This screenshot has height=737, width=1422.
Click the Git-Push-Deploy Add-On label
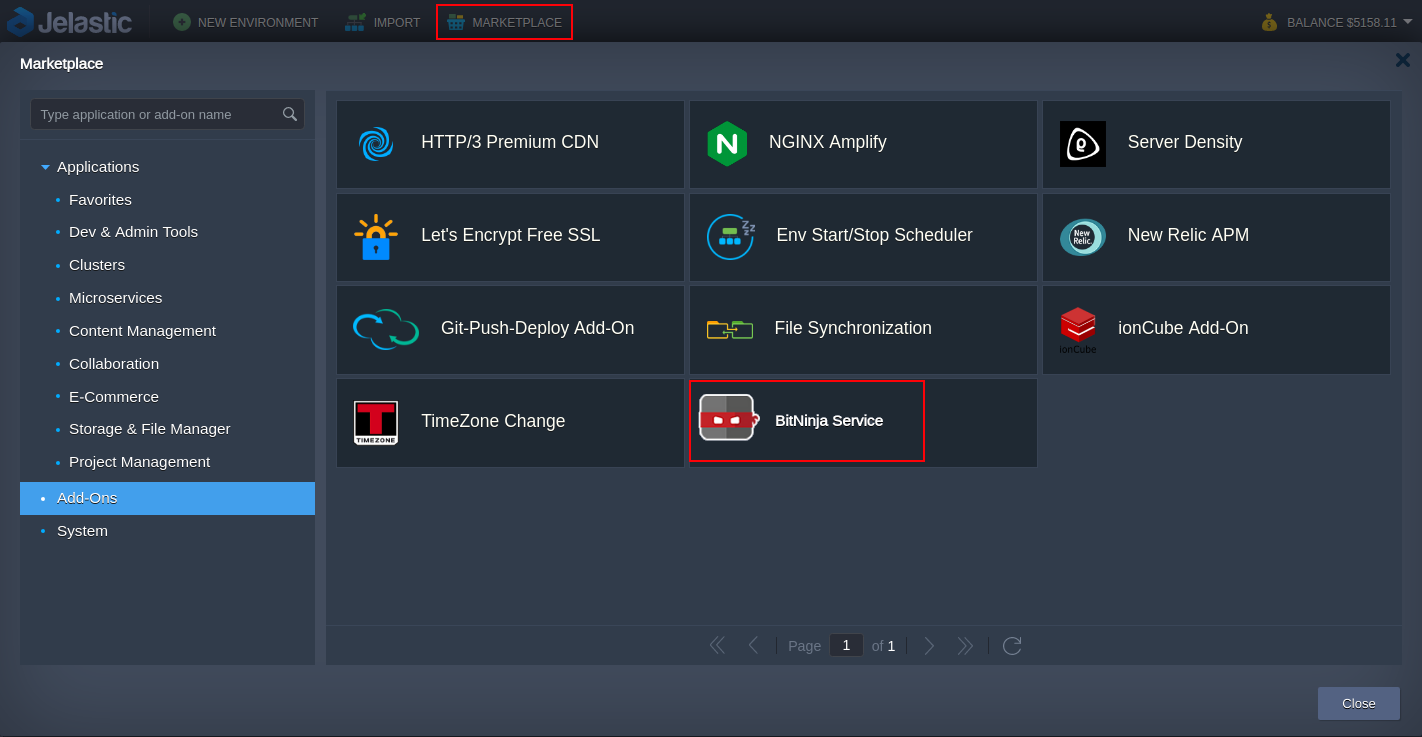click(x=537, y=328)
